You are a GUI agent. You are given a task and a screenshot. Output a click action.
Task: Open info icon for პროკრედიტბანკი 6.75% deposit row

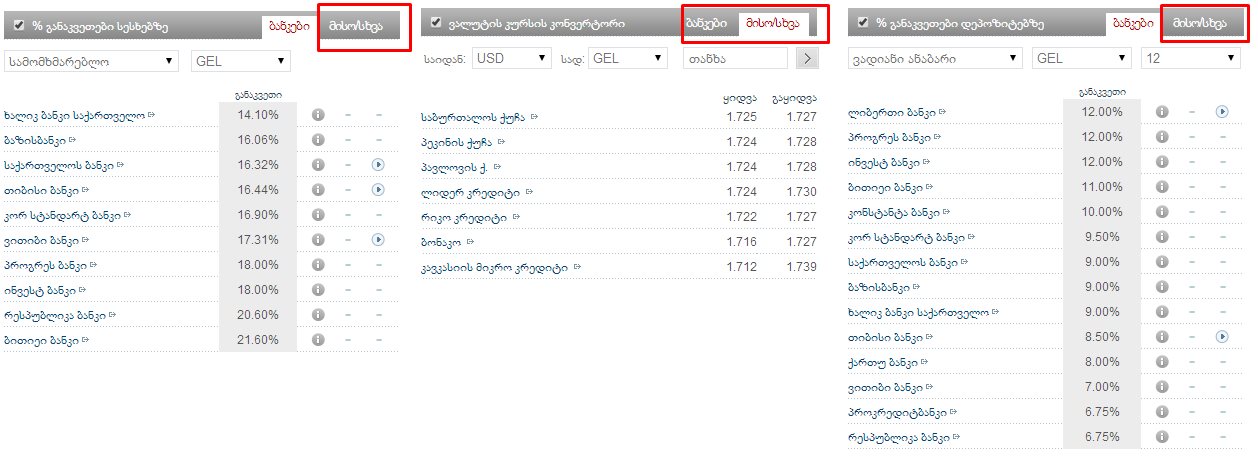[1162, 412]
